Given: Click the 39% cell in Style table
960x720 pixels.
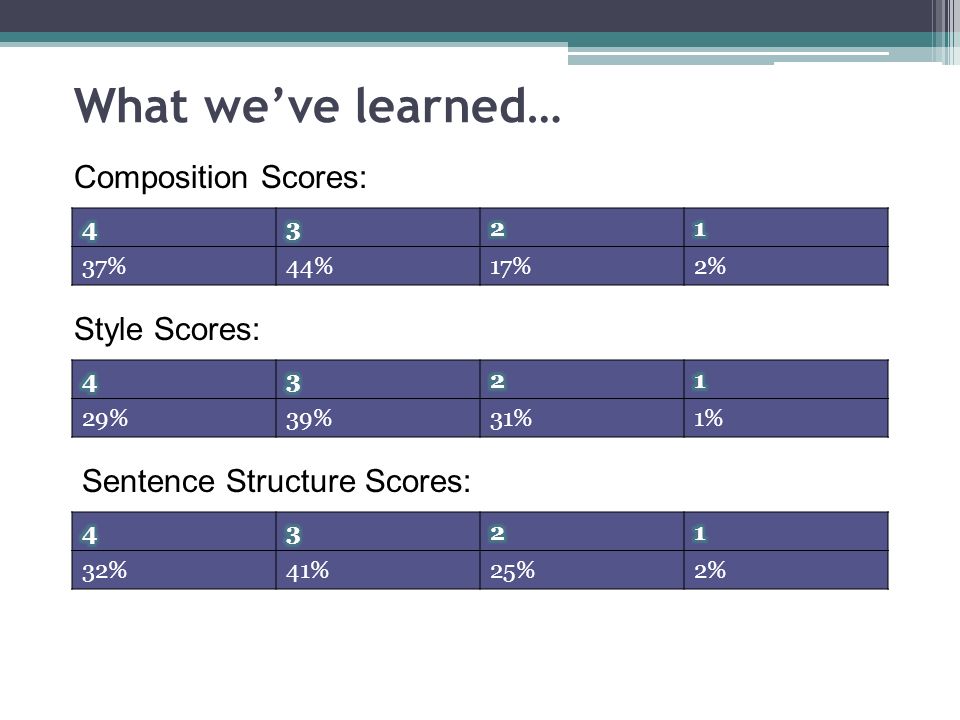Looking at the screenshot, I should tap(378, 418).
